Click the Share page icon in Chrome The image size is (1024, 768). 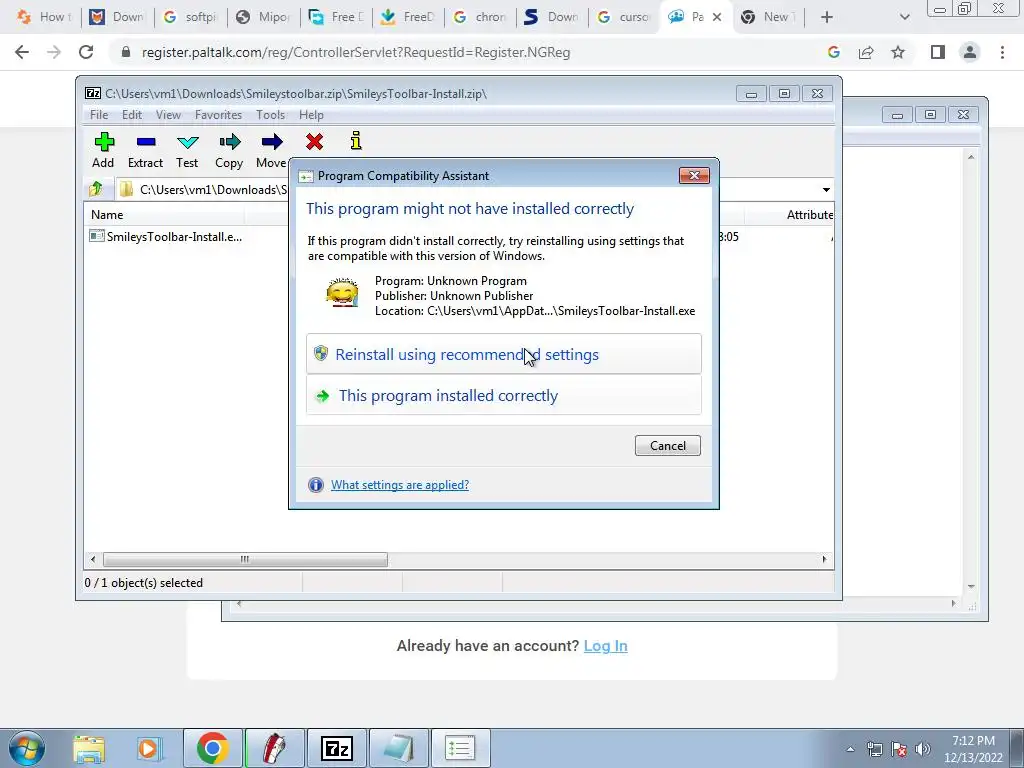tap(866, 52)
